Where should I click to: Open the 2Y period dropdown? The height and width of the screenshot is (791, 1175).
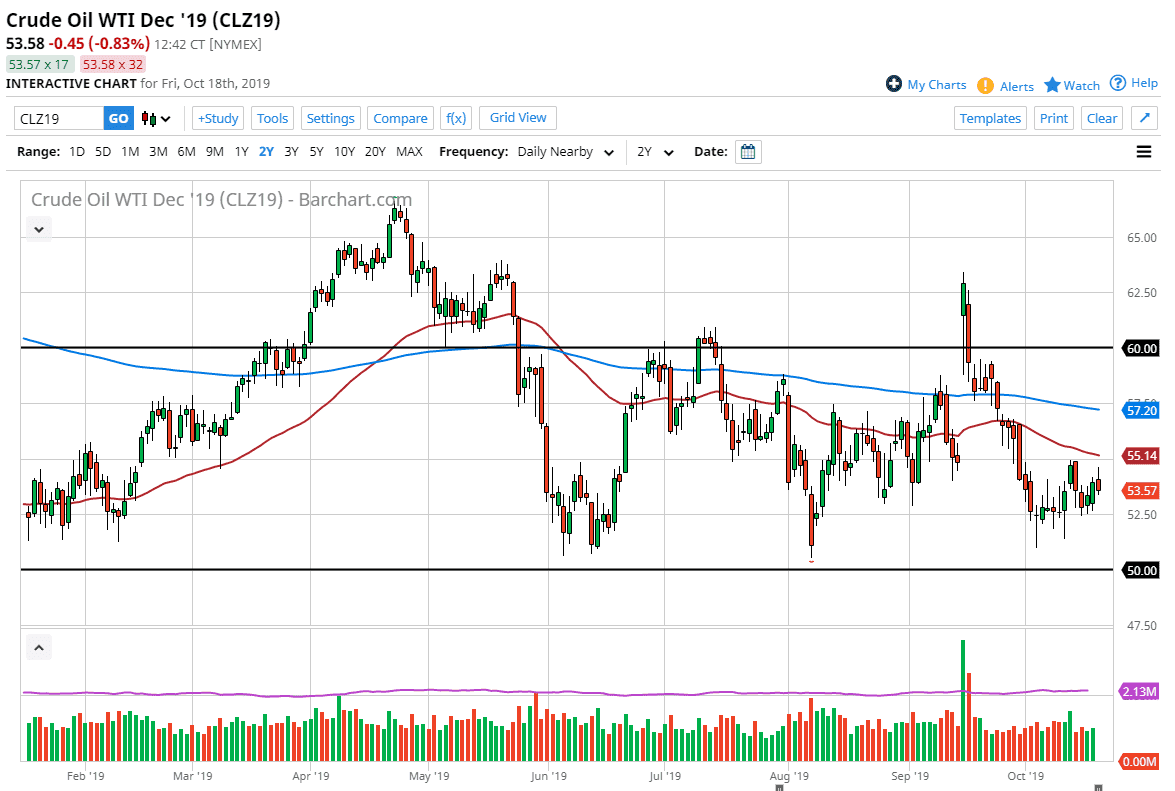tap(655, 152)
